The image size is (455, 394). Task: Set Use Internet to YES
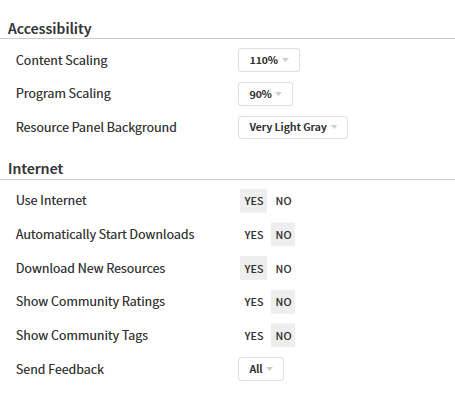coord(253,201)
